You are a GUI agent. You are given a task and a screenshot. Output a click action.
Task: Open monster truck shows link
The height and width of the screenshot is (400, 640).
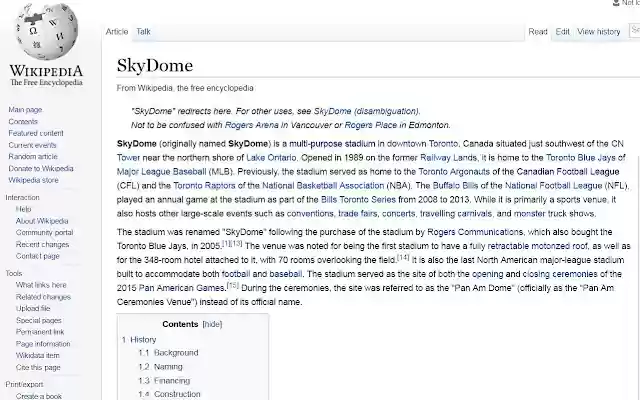tap(554, 213)
